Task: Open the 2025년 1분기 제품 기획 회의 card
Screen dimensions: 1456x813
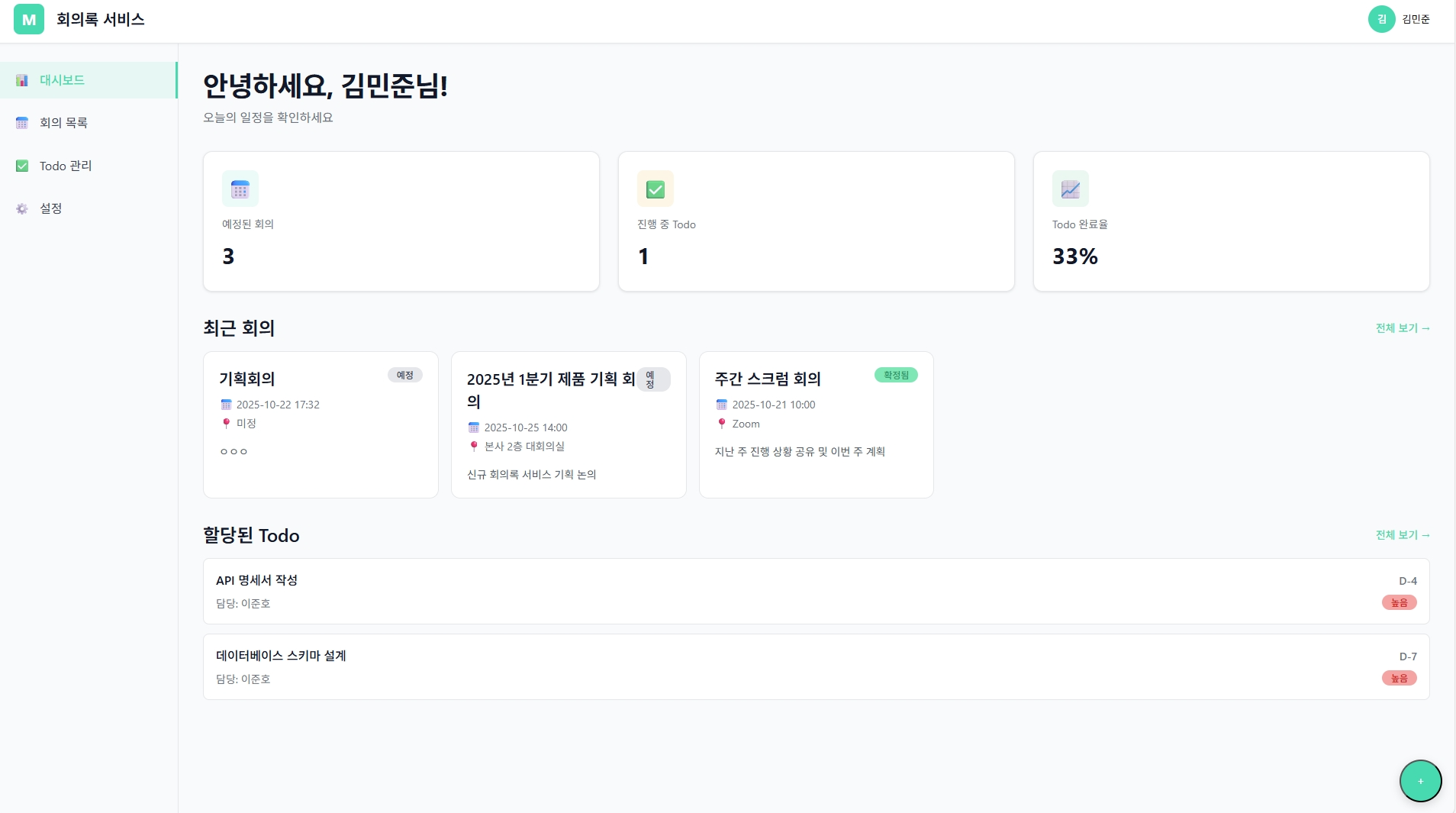Action: [x=569, y=424]
